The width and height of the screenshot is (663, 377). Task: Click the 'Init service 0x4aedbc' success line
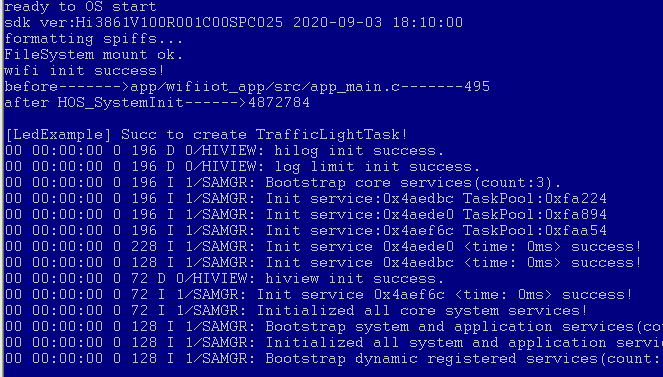(x=323, y=263)
